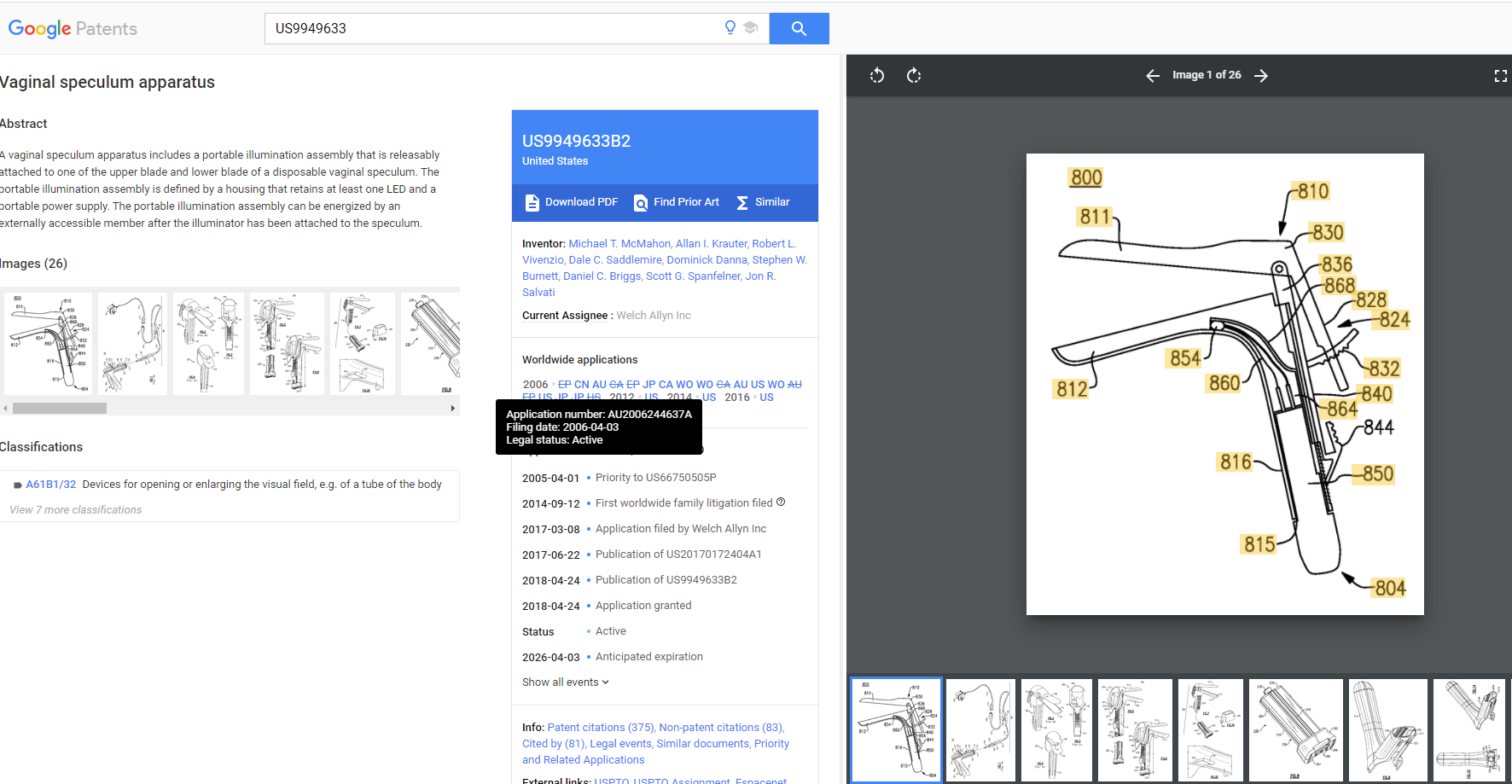The height and width of the screenshot is (784, 1512).
Task: Open fourth patent figure thumbnail in Images
Action: [x=287, y=344]
